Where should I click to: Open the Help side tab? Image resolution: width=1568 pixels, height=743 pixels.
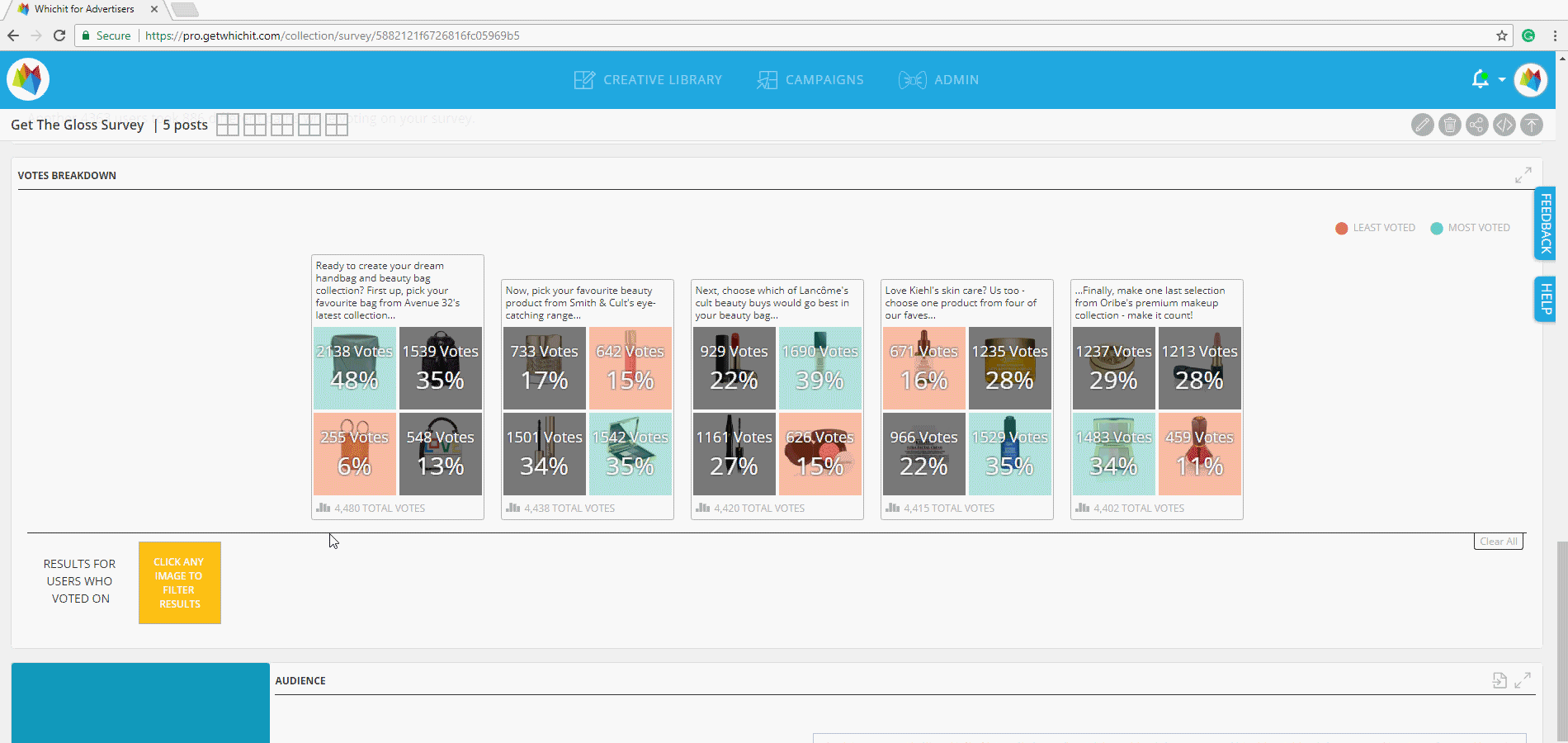(1545, 299)
